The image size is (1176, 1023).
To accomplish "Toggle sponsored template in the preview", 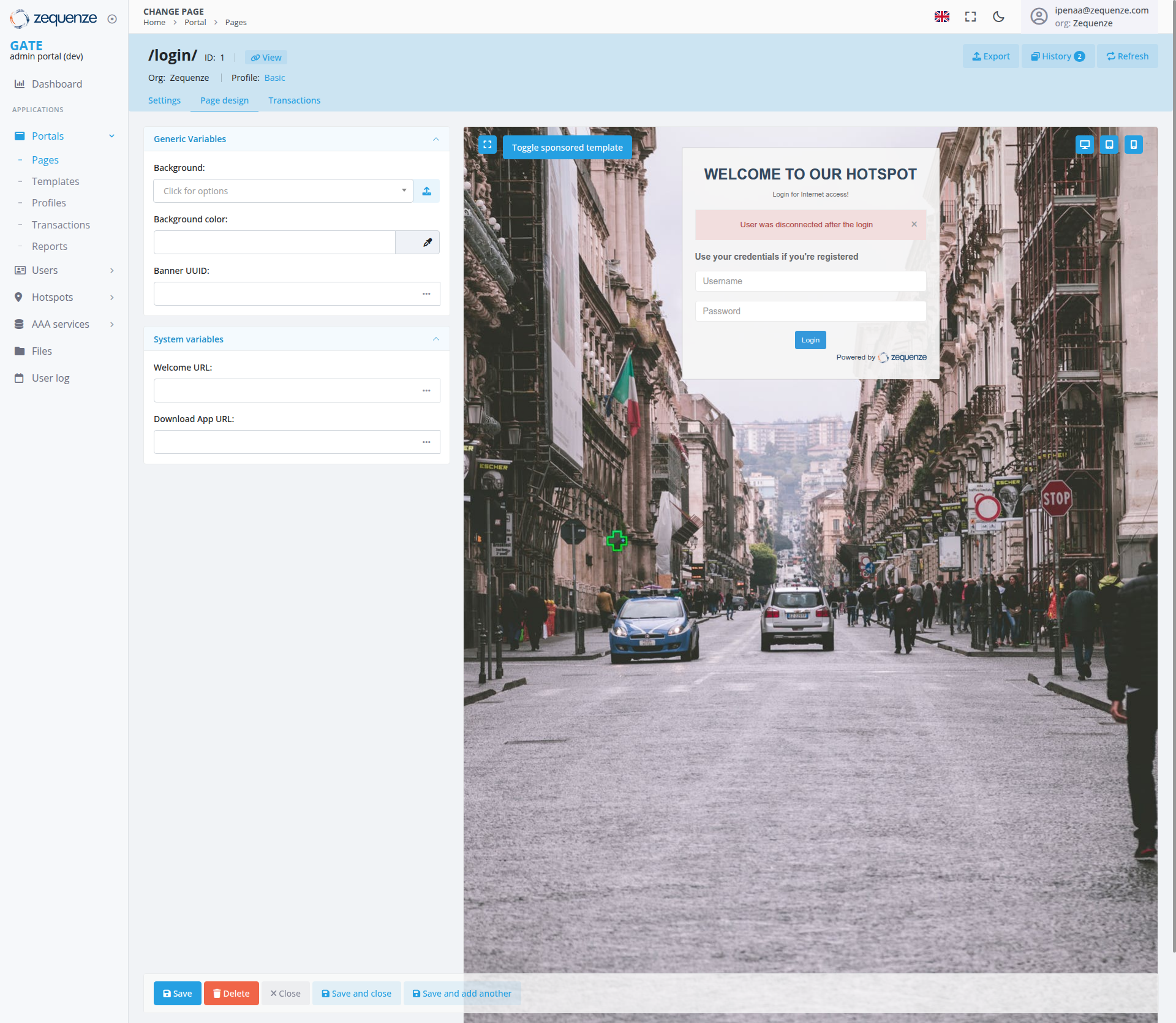I will point(567,147).
